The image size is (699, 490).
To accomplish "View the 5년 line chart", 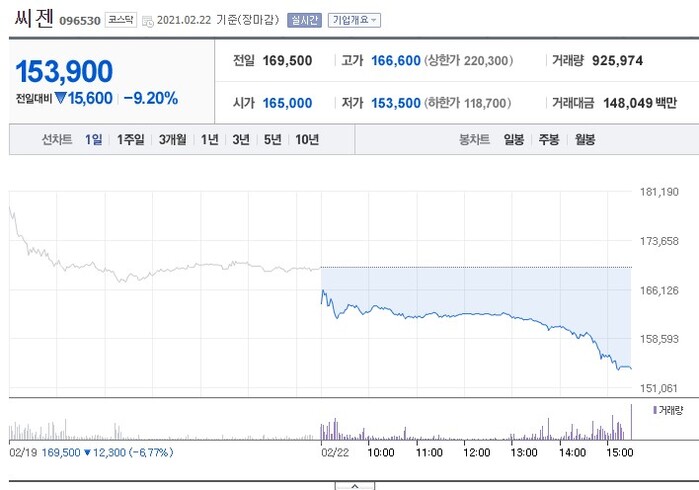I will pyautogui.click(x=272, y=140).
